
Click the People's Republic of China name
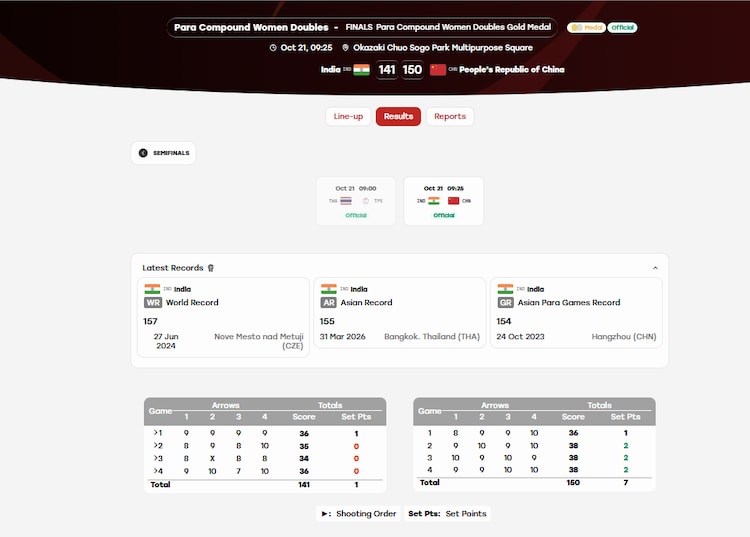point(512,70)
